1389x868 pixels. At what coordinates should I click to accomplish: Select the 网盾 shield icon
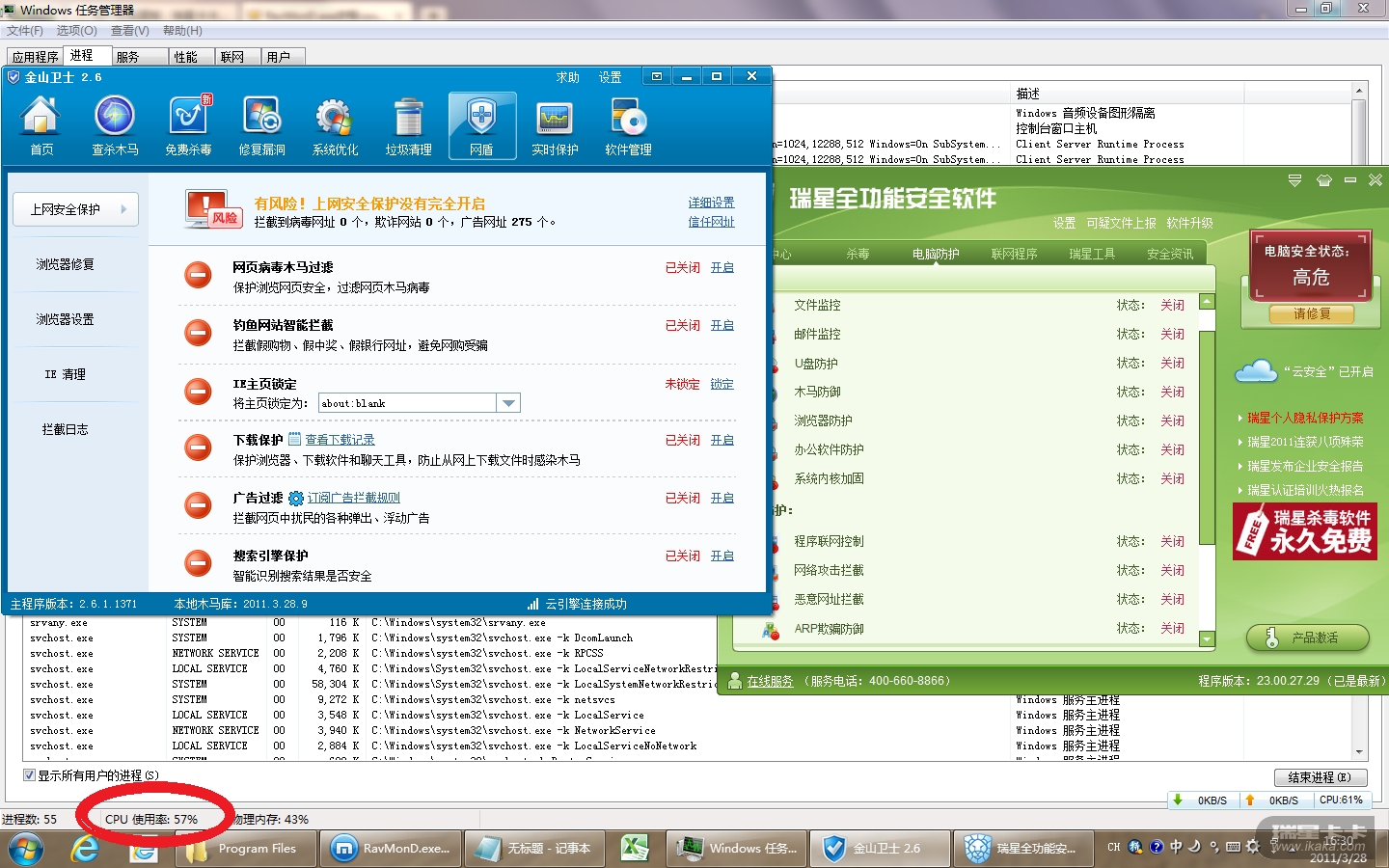[481, 126]
